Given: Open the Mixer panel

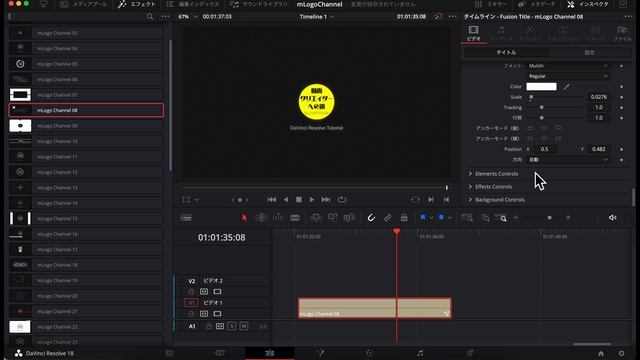Looking at the screenshot, I should tap(491, 4).
